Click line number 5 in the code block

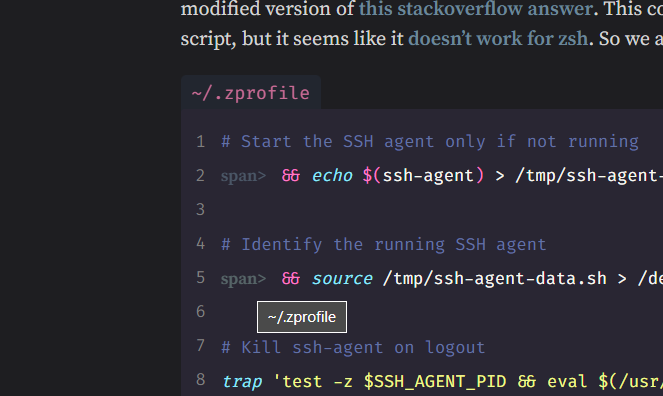[200, 278]
